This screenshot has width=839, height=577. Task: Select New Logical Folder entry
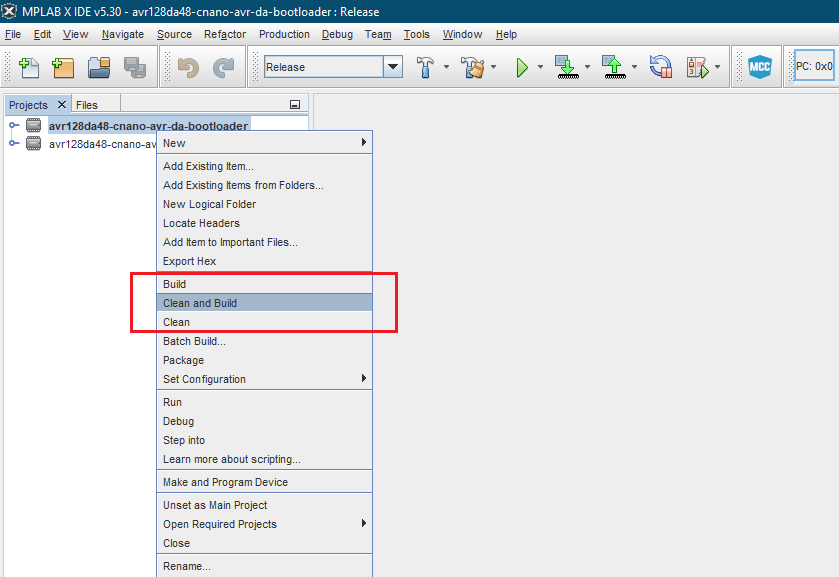[264, 204]
